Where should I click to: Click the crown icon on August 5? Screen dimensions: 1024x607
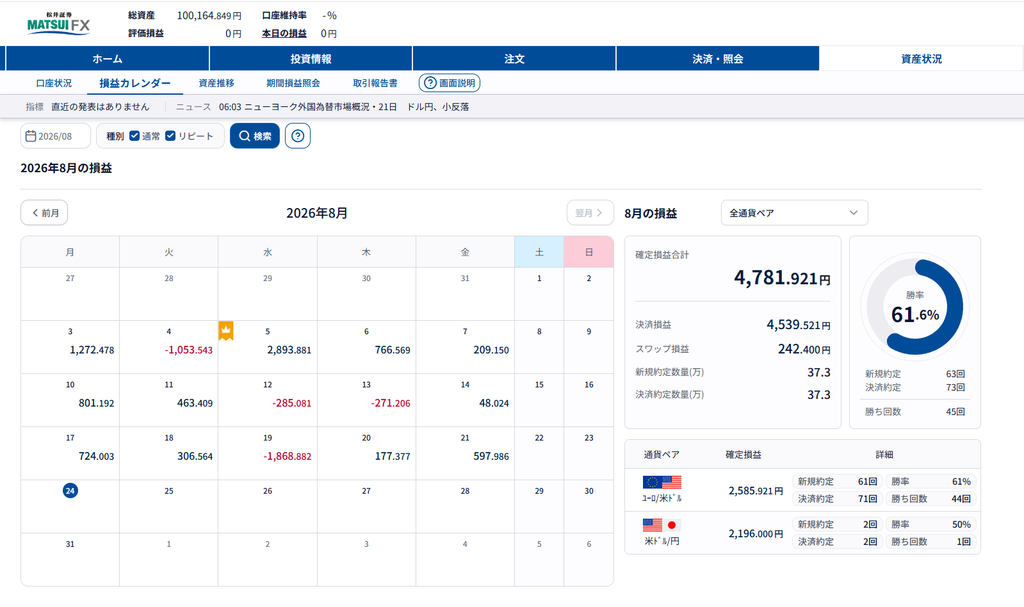click(226, 331)
